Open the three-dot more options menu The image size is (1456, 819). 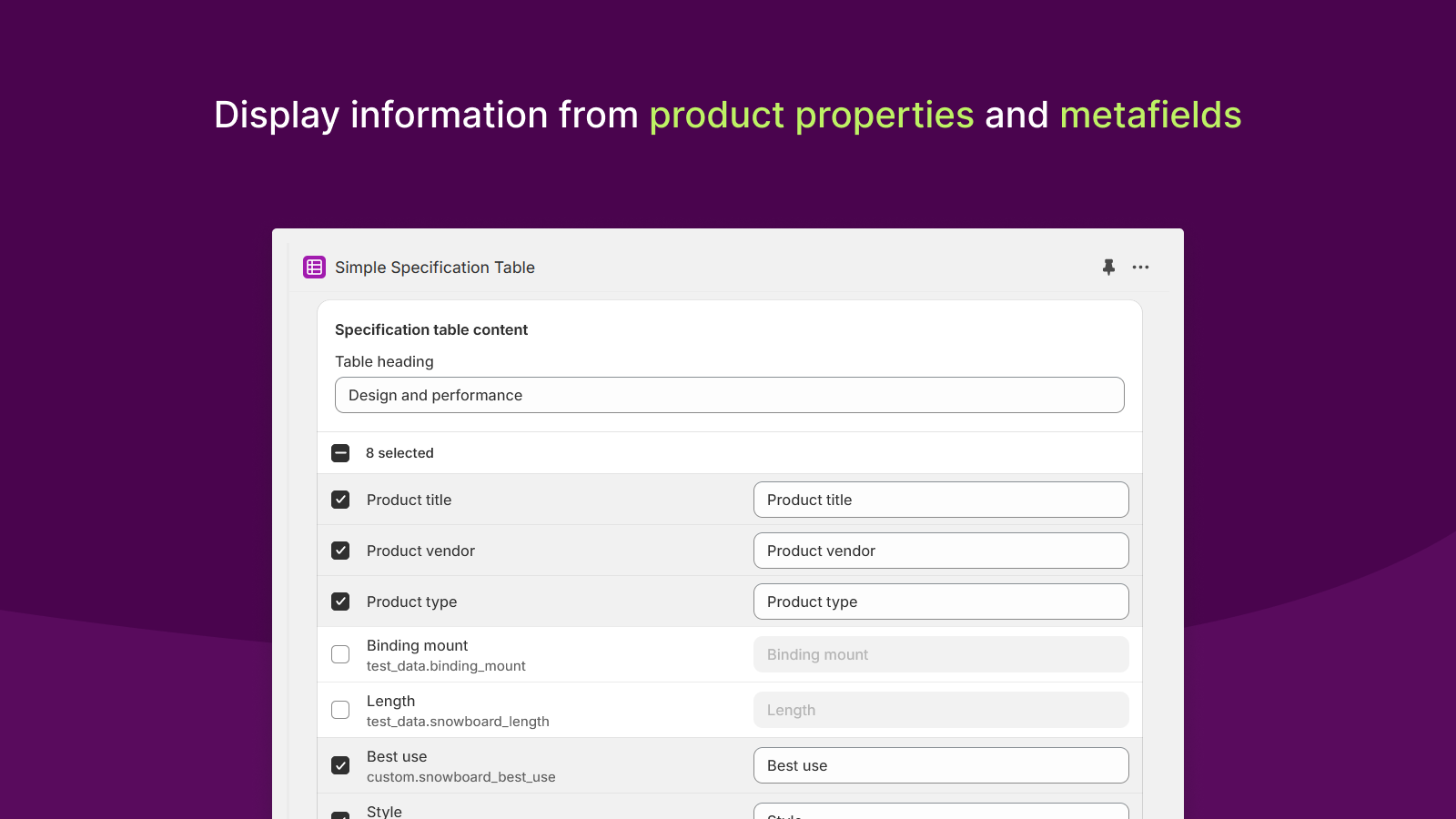[1140, 267]
